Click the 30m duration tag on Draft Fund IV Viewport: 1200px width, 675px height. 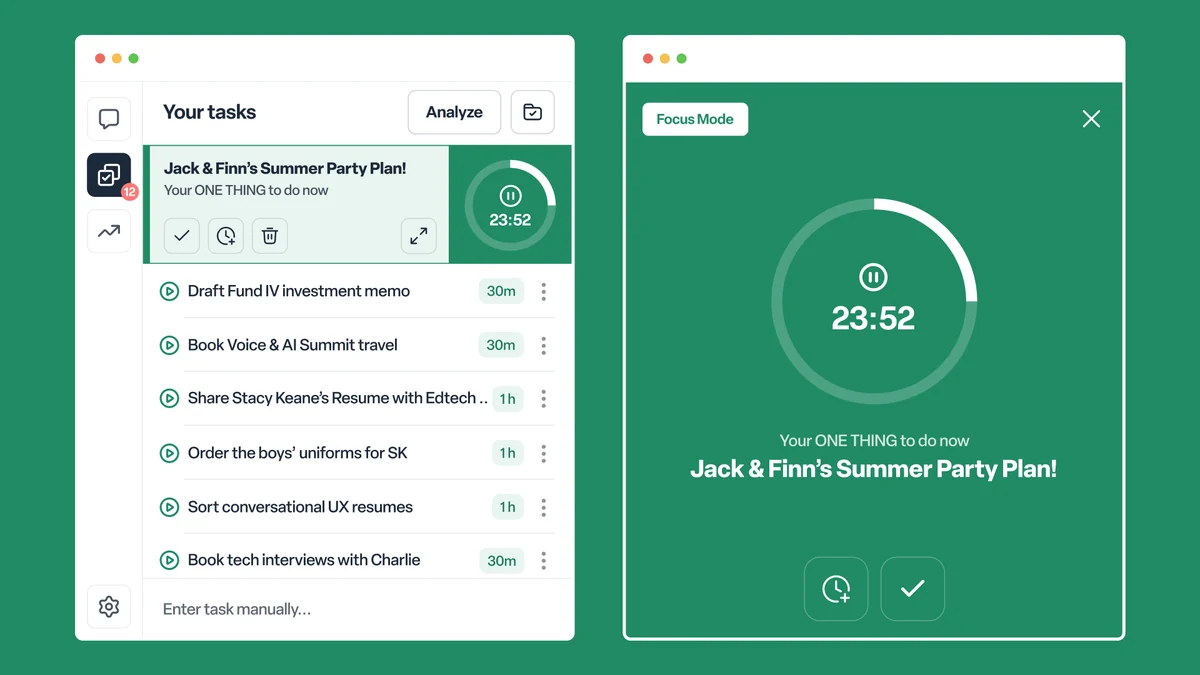[501, 291]
